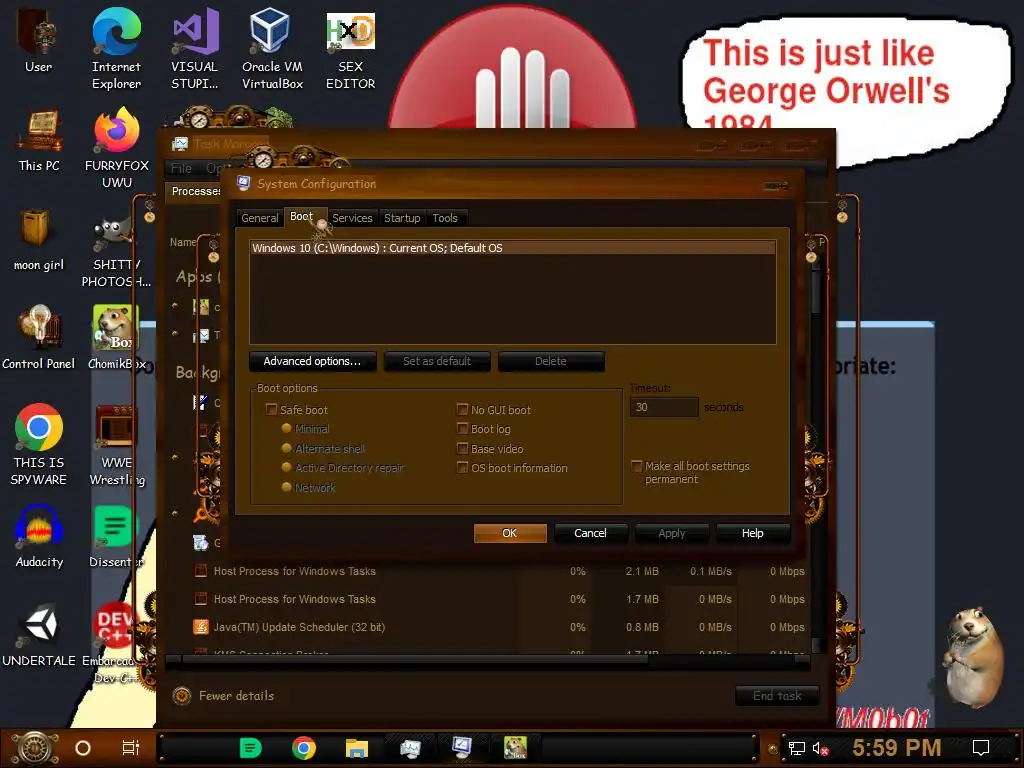
Task: Switch to the Tools tab
Action: coord(445,218)
